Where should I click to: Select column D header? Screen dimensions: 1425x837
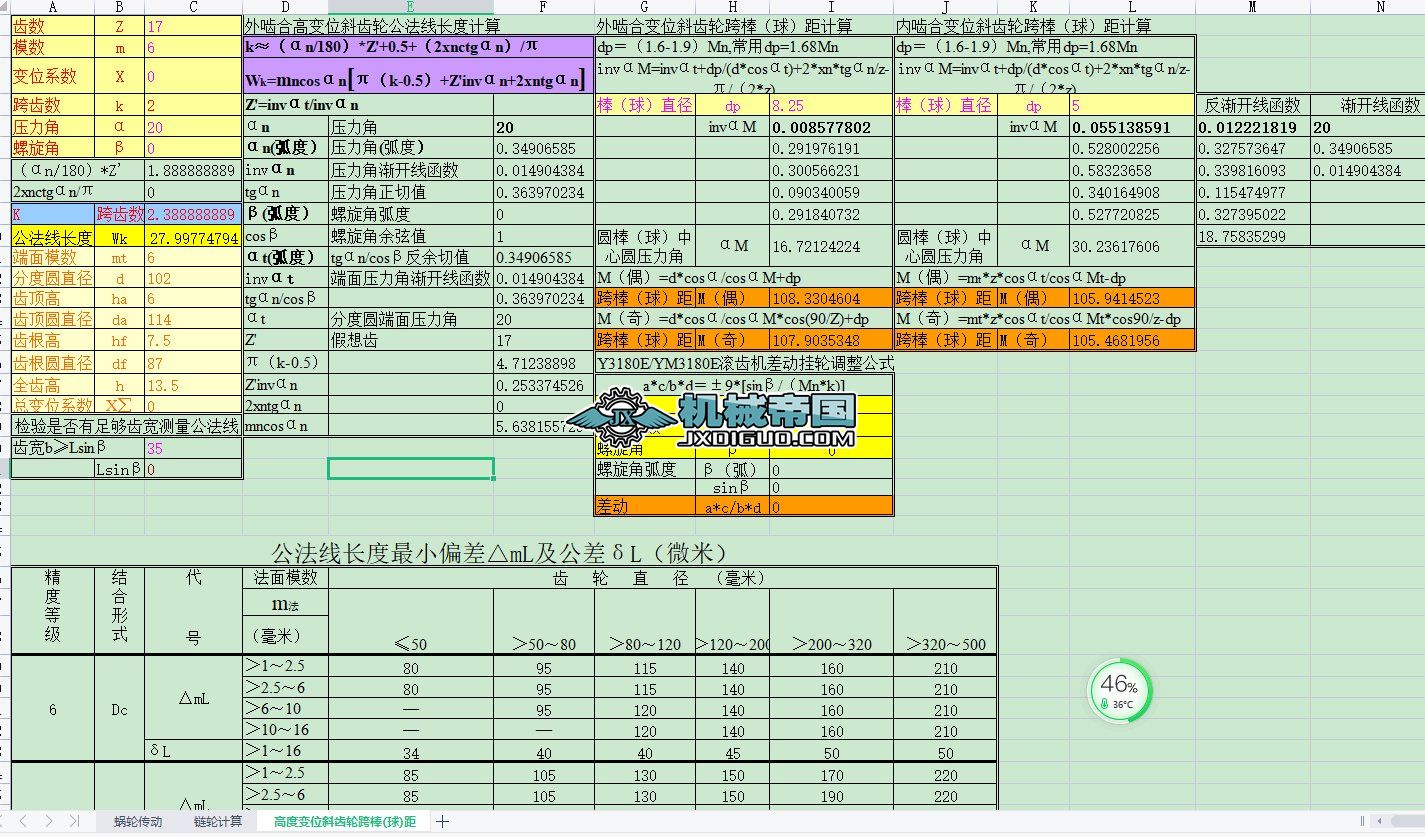coord(285,7)
